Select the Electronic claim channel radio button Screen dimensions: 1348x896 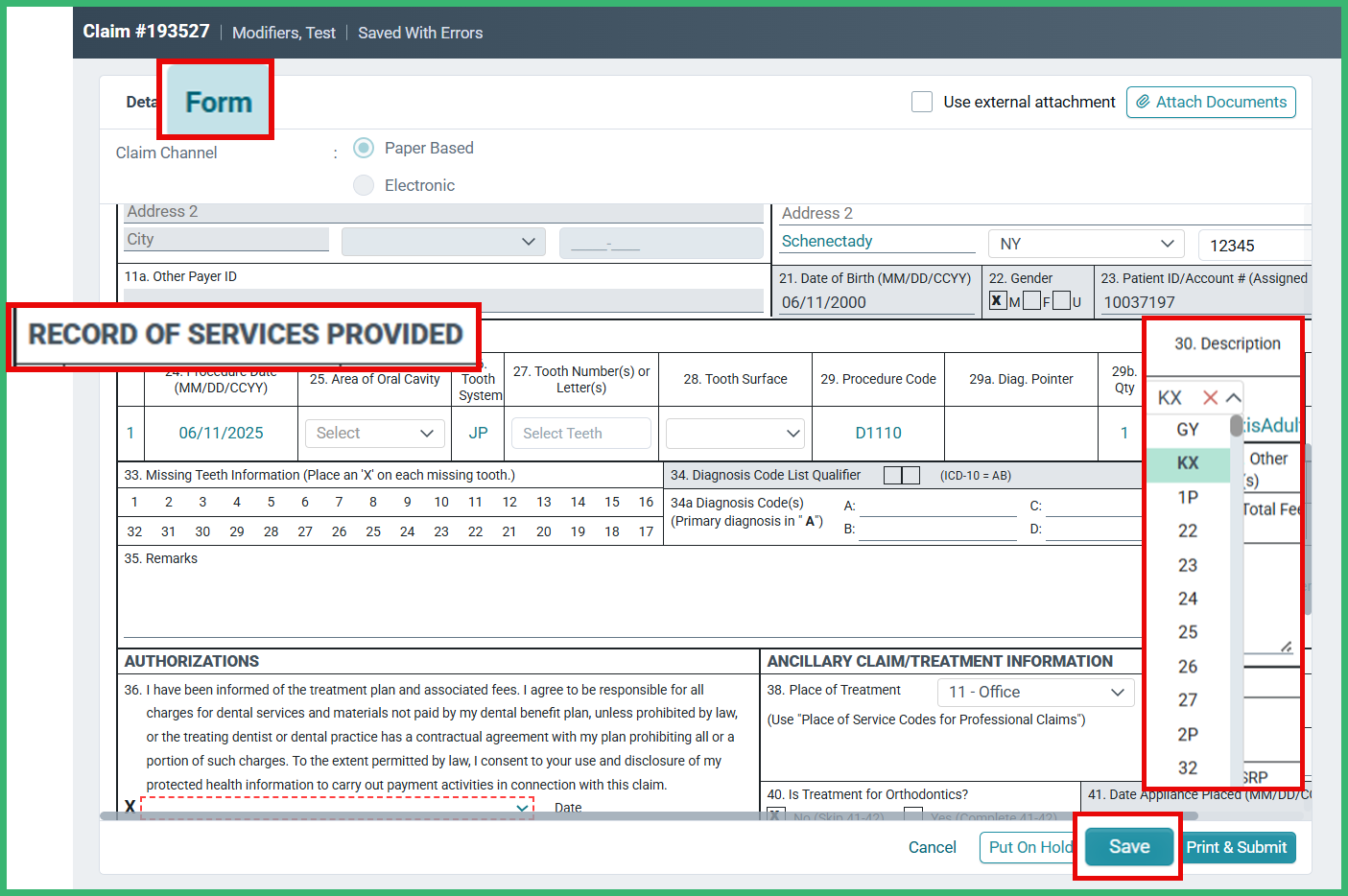point(364,185)
